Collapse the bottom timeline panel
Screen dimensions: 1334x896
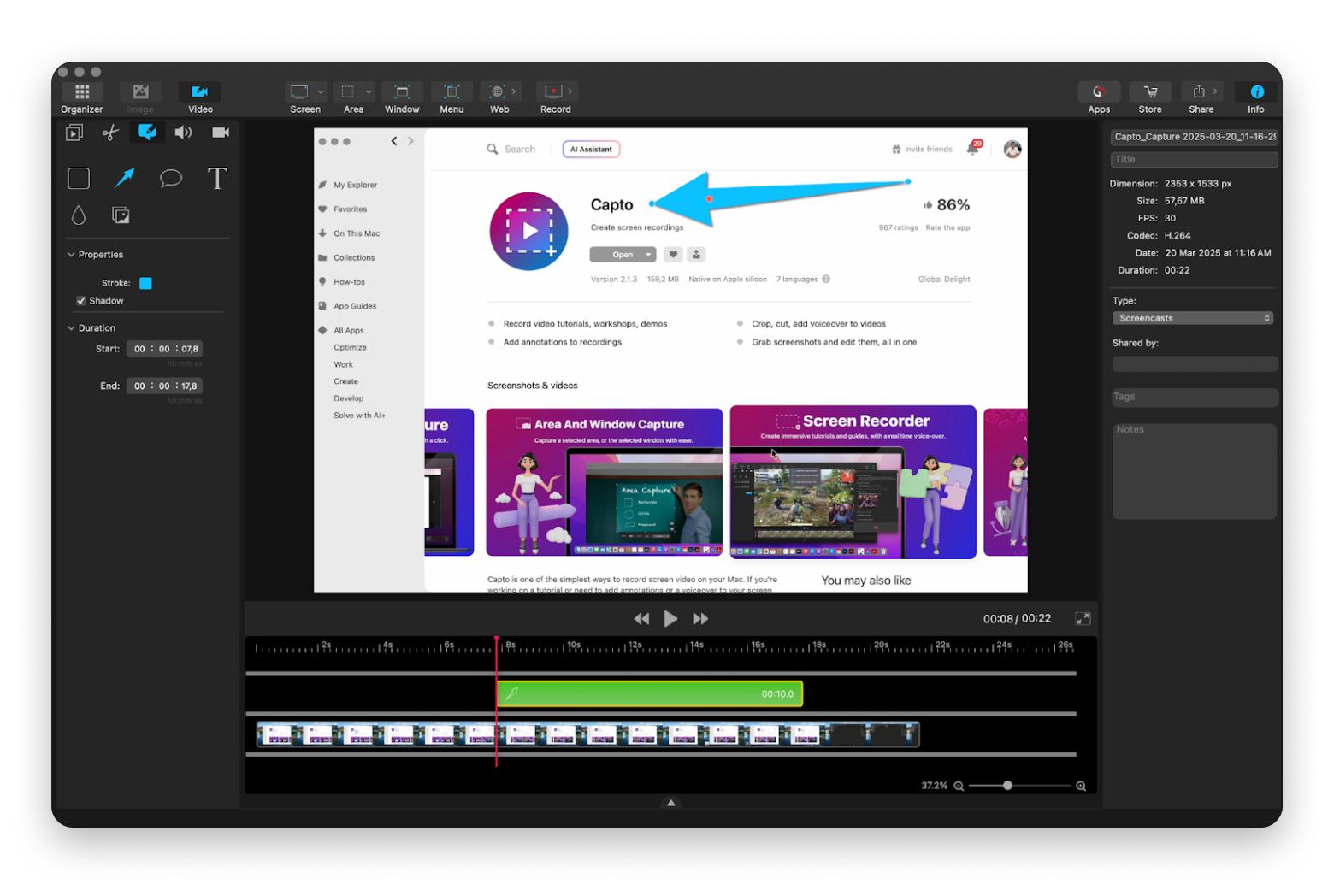(x=671, y=803)
